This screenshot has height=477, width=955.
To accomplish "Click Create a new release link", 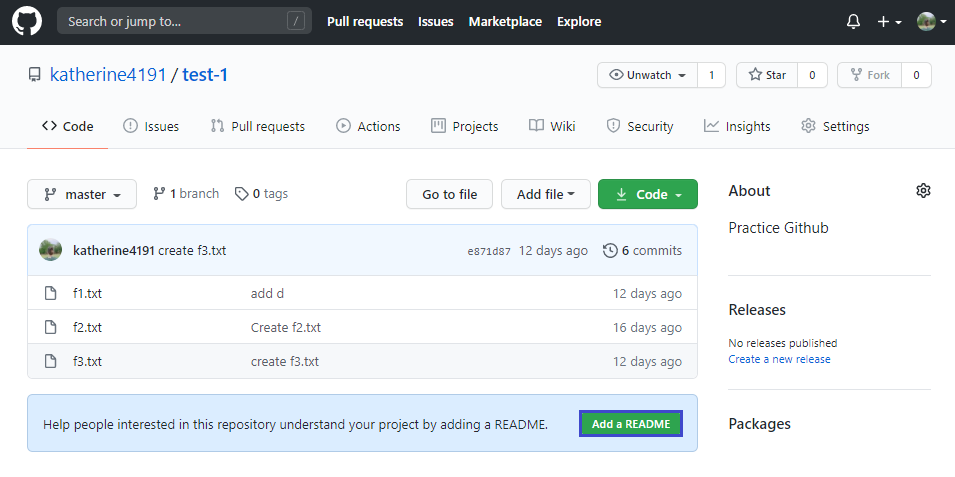I will tap(780, 359).
